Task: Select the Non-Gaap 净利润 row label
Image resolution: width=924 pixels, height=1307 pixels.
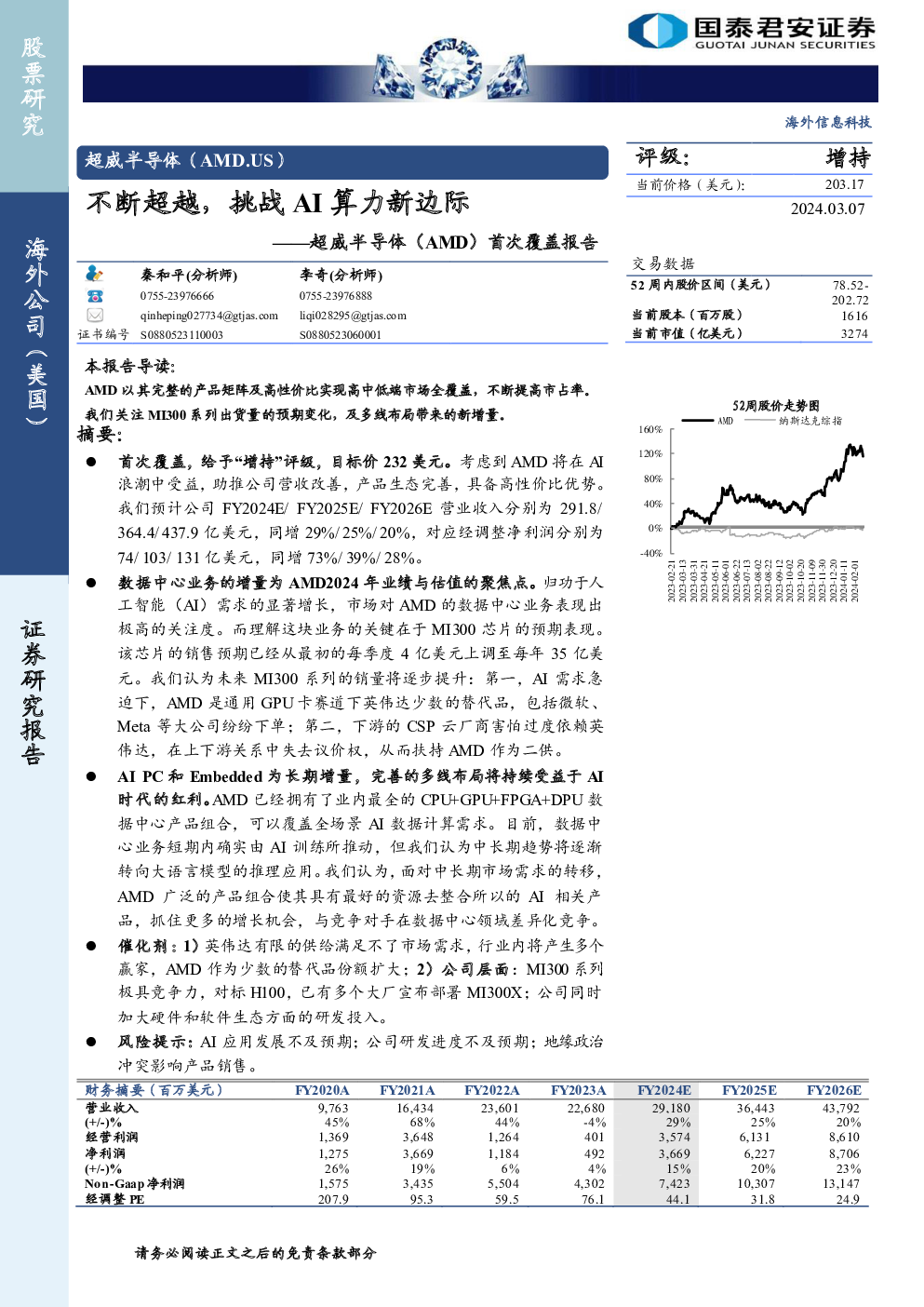Action: [x=135, y=1184]
